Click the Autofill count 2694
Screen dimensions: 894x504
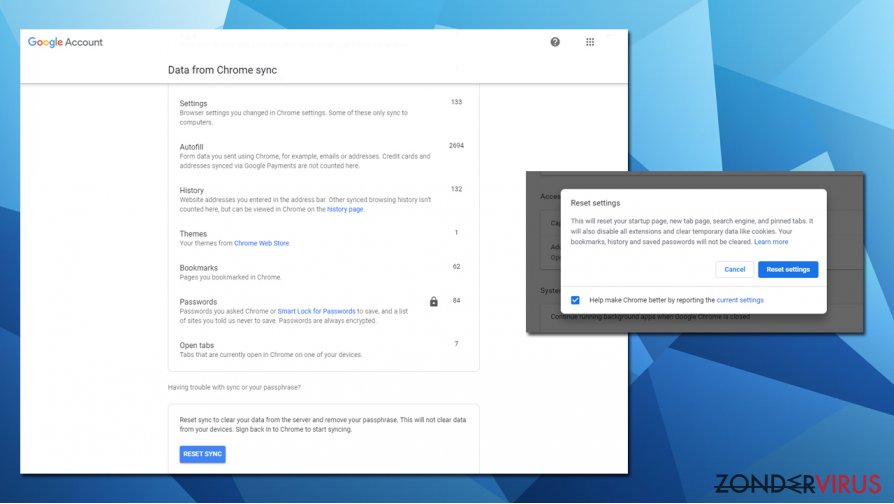pos(456,145)
